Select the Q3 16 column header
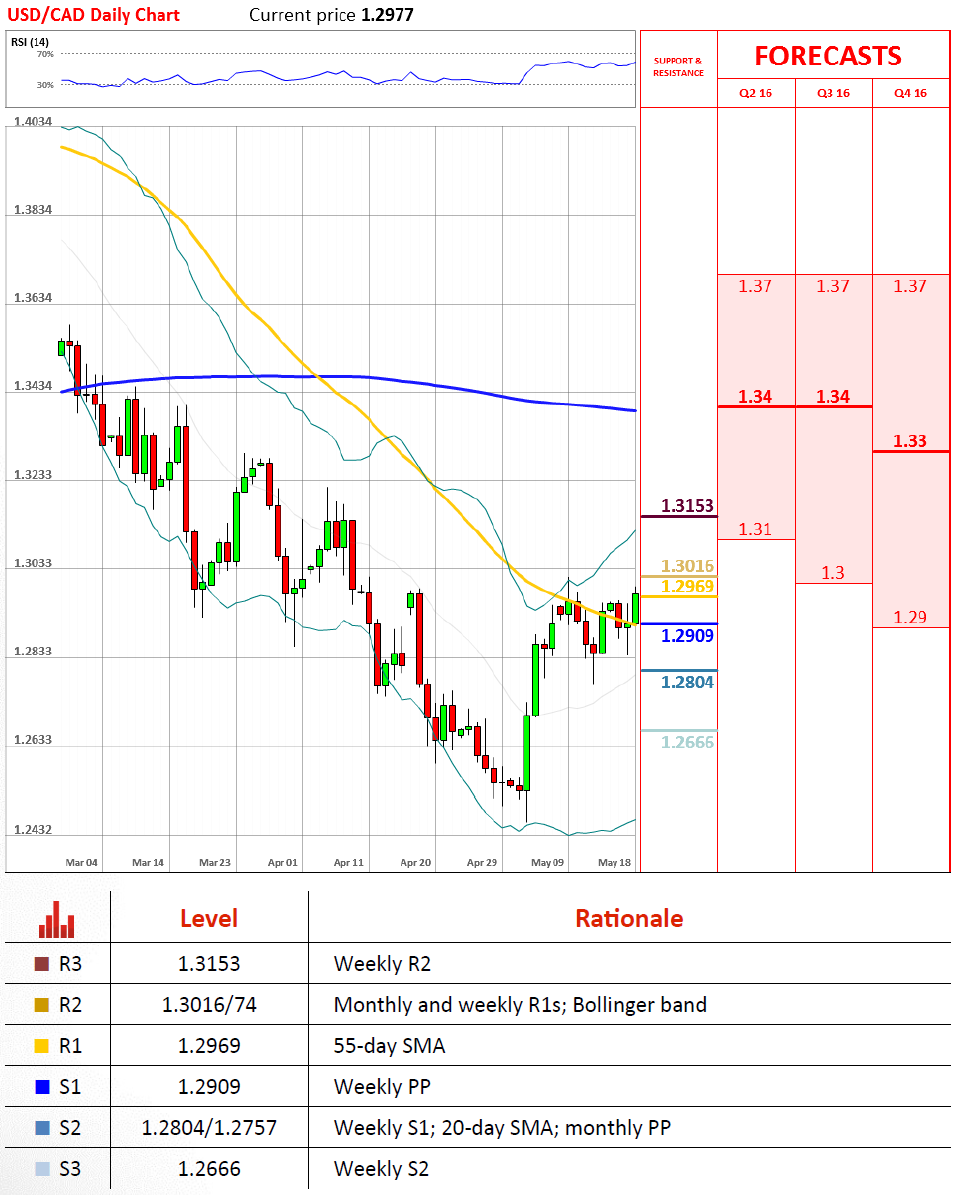The width and height of the screenshot is (962, 1195). pos(833,93)
